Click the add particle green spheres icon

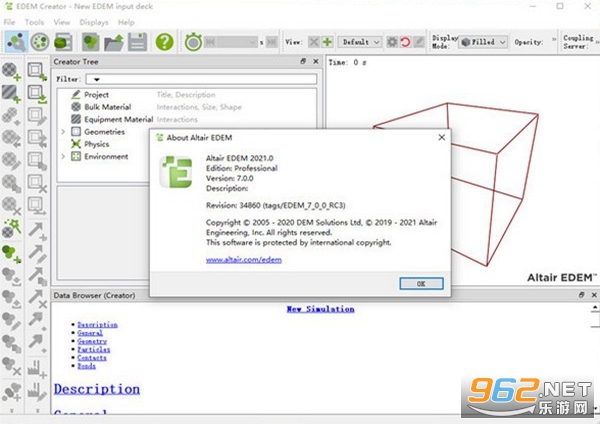[x=11, y=254]
